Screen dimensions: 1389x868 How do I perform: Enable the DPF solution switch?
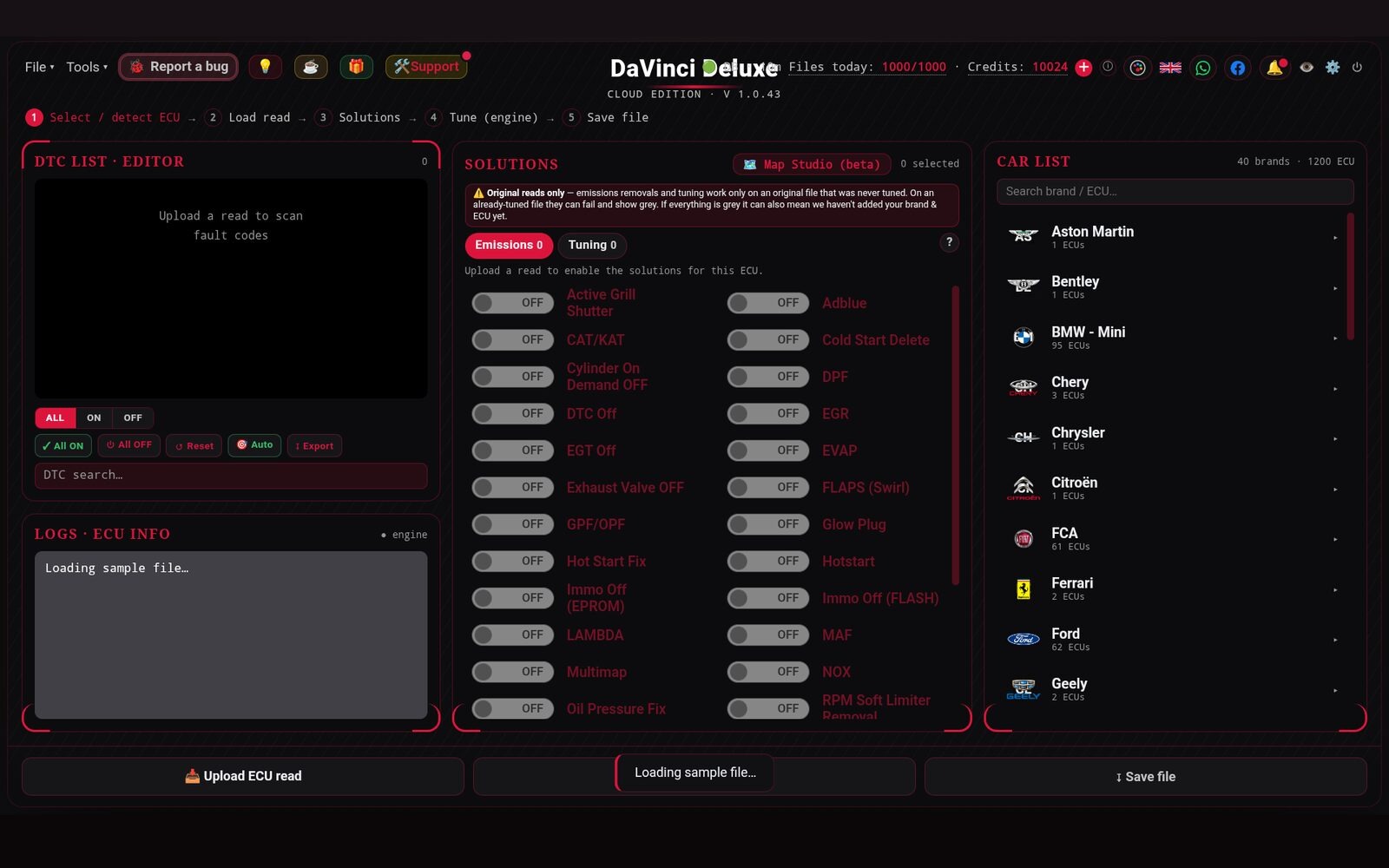point(768,377)
